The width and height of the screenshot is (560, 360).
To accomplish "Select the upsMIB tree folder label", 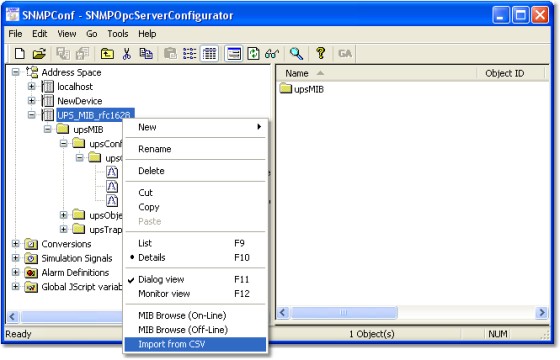I will pyautogui.click(x=88, y=130).
